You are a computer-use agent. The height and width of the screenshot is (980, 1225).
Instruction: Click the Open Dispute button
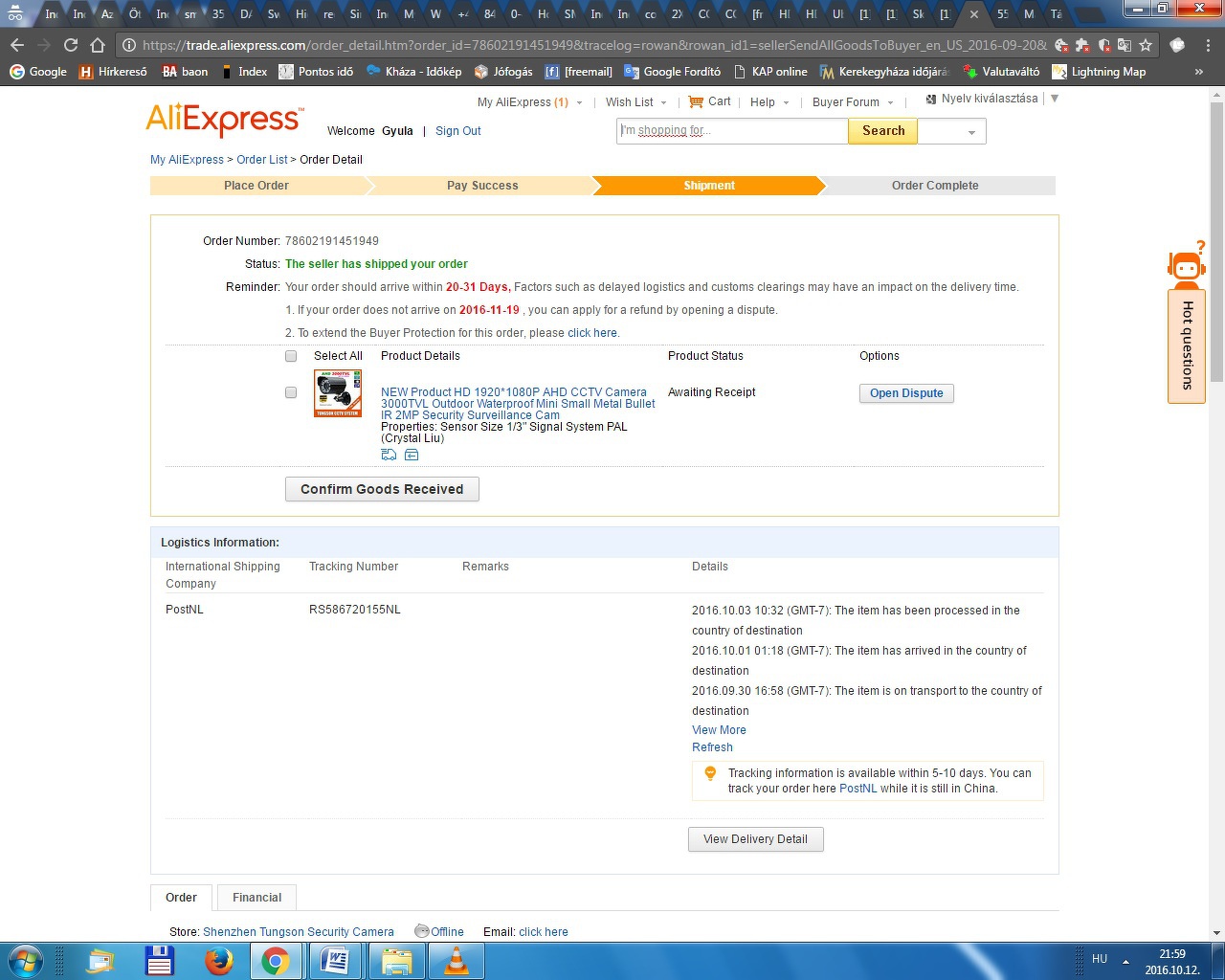tap(906, 393)
